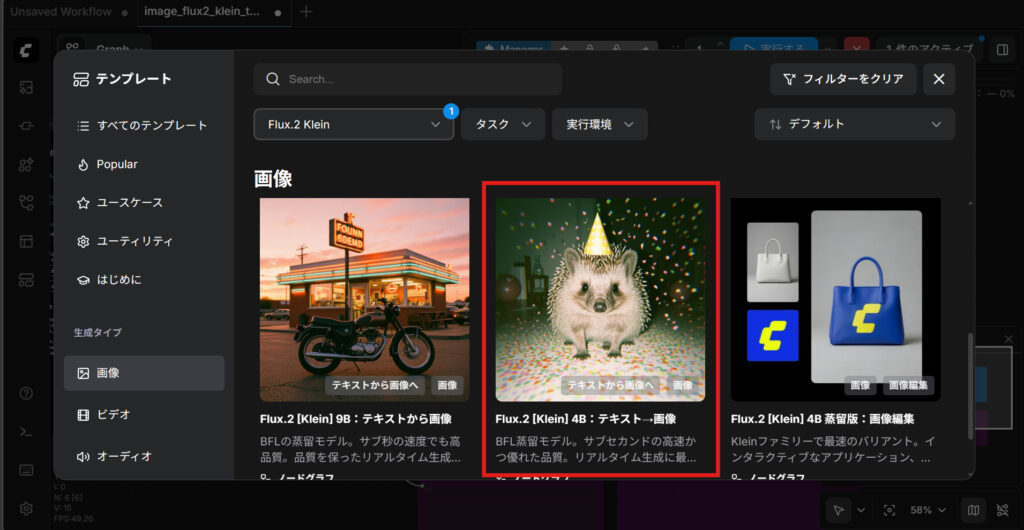Expand the 実行環境 filter dropdown

[x=599, y=124]
